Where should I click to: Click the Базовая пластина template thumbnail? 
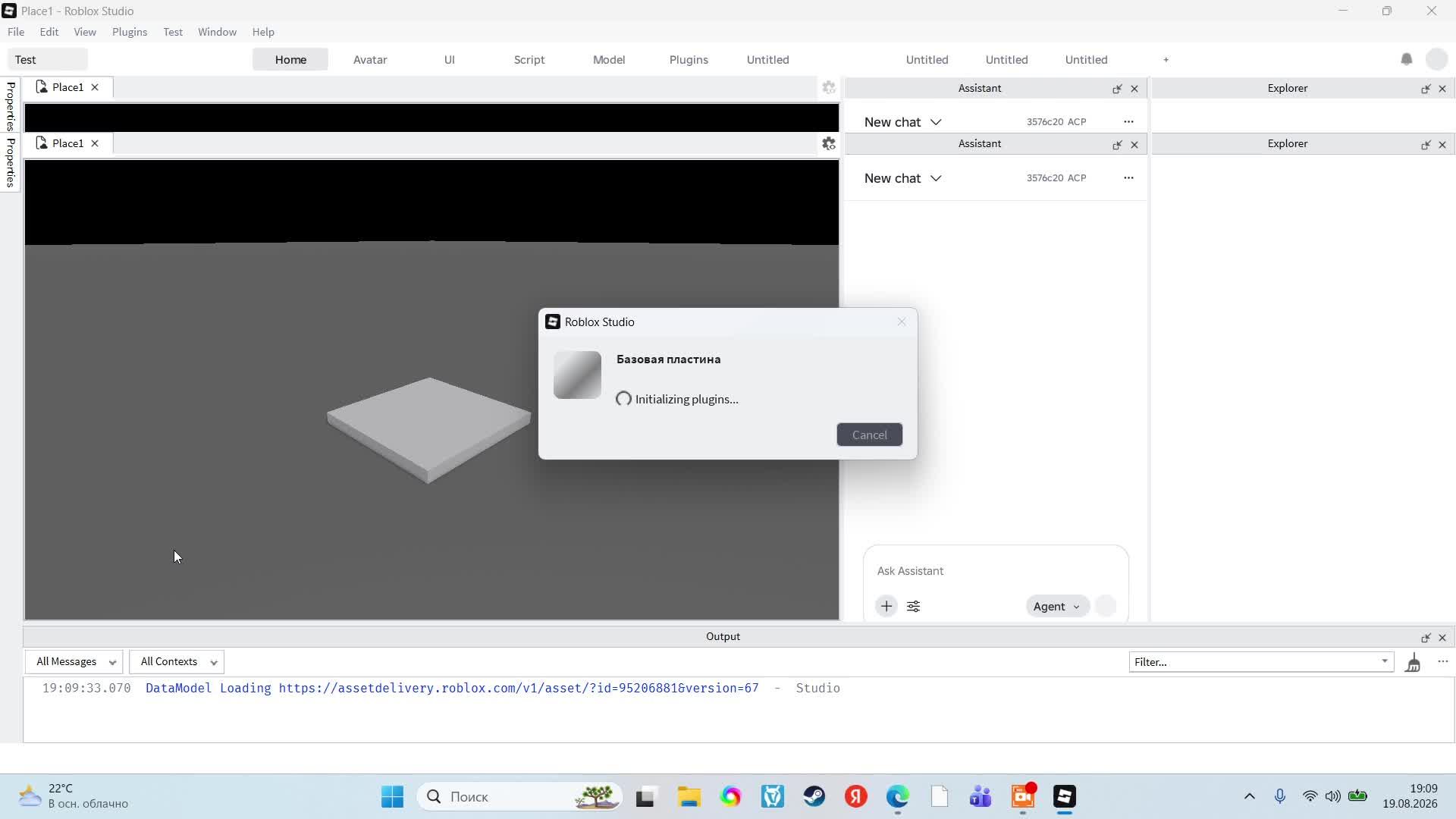[577, 375]
